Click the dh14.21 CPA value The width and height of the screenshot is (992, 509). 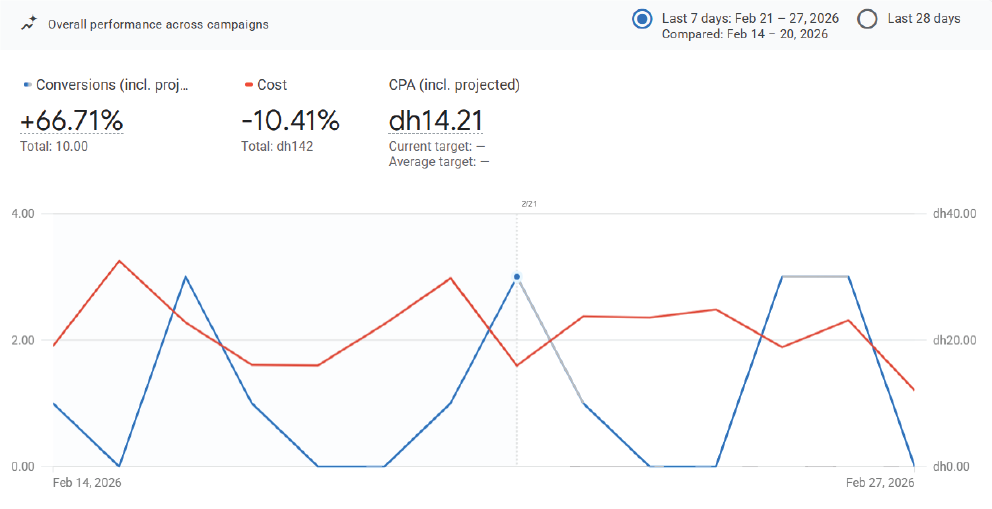pos(435,122)
